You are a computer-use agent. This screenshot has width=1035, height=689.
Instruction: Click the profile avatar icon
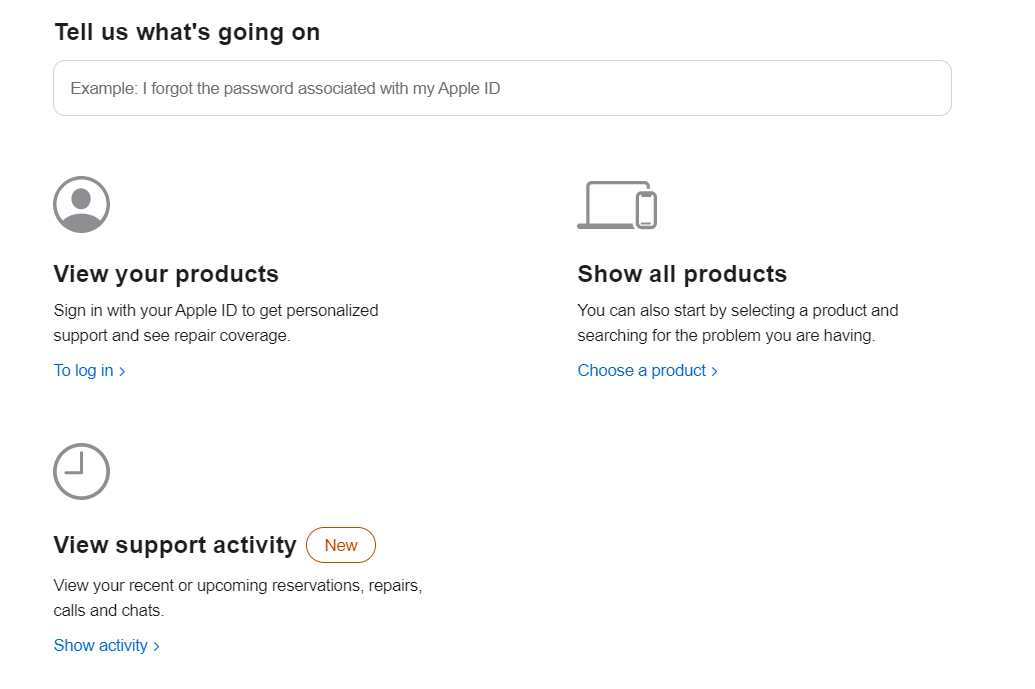tap(81, 205)
